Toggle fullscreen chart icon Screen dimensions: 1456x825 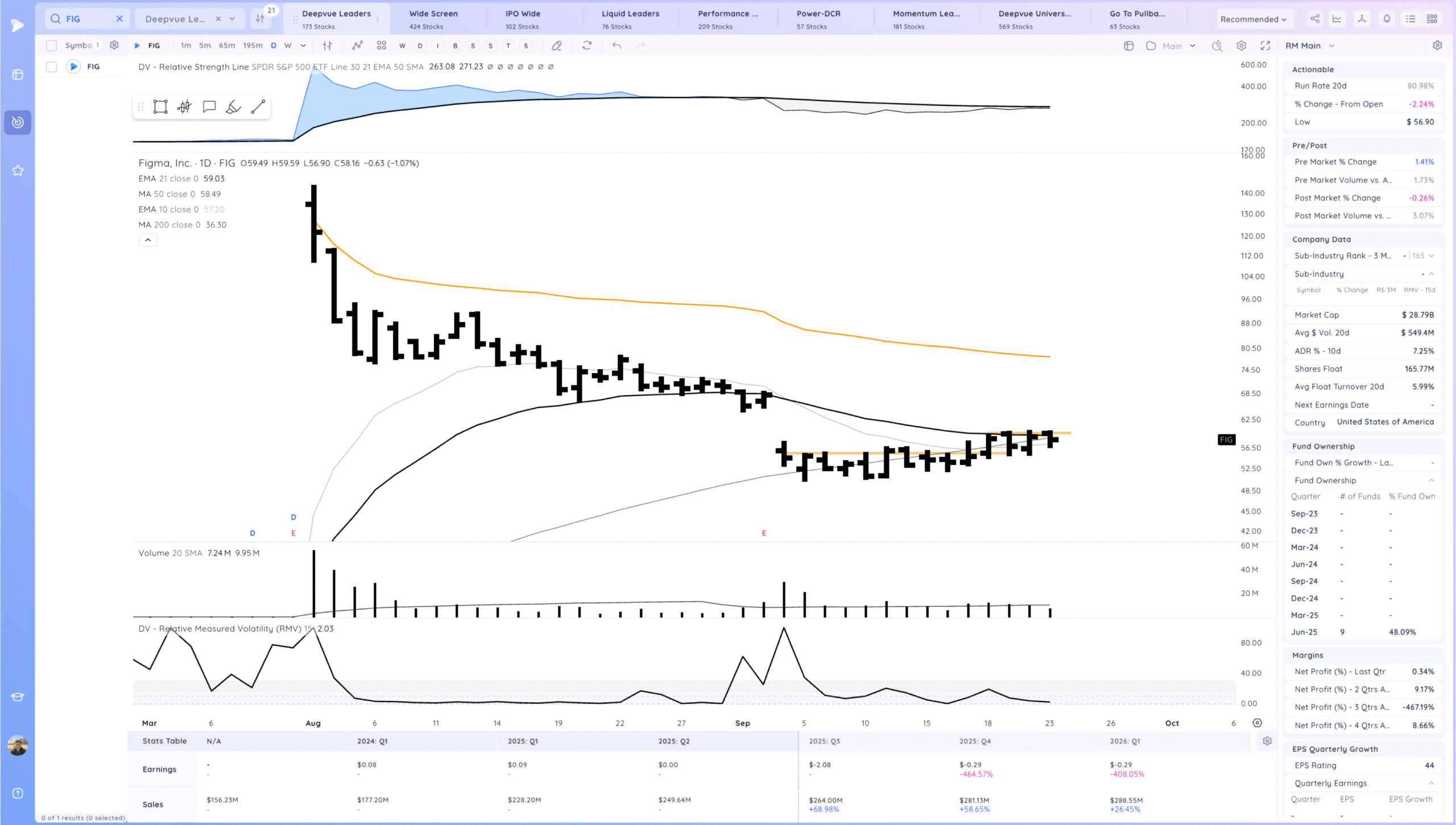click(1265, 46)
